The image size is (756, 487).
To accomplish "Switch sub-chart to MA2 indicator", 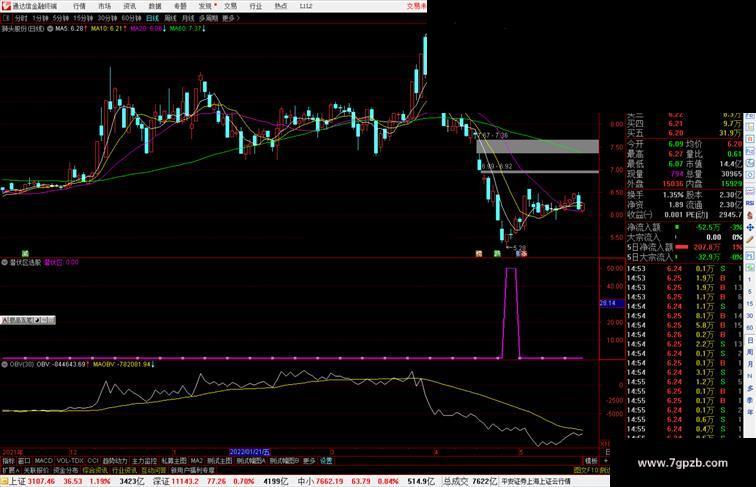I will pos(196,461).
